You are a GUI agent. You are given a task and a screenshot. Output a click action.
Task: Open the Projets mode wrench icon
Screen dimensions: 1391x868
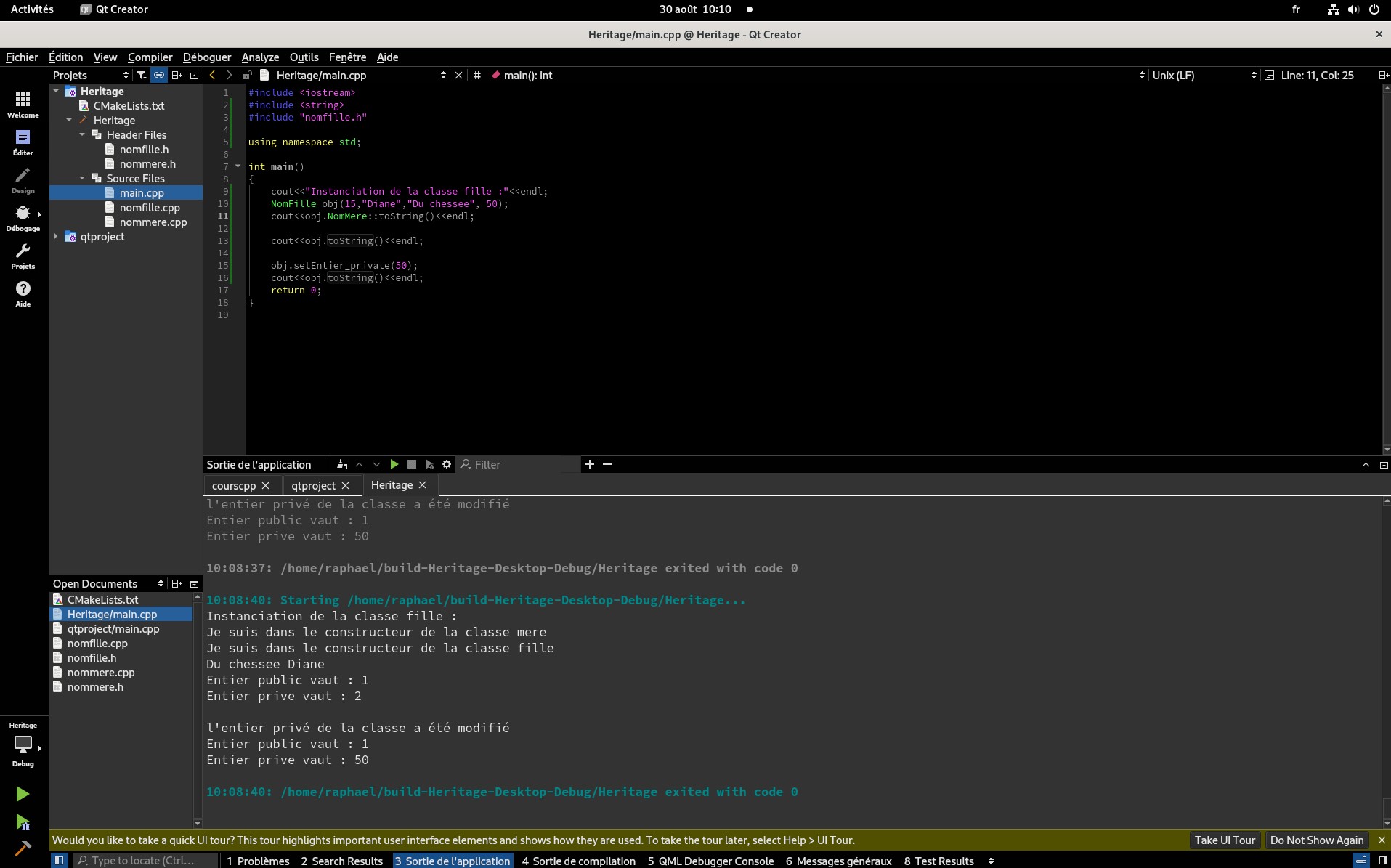click(23, 256)
